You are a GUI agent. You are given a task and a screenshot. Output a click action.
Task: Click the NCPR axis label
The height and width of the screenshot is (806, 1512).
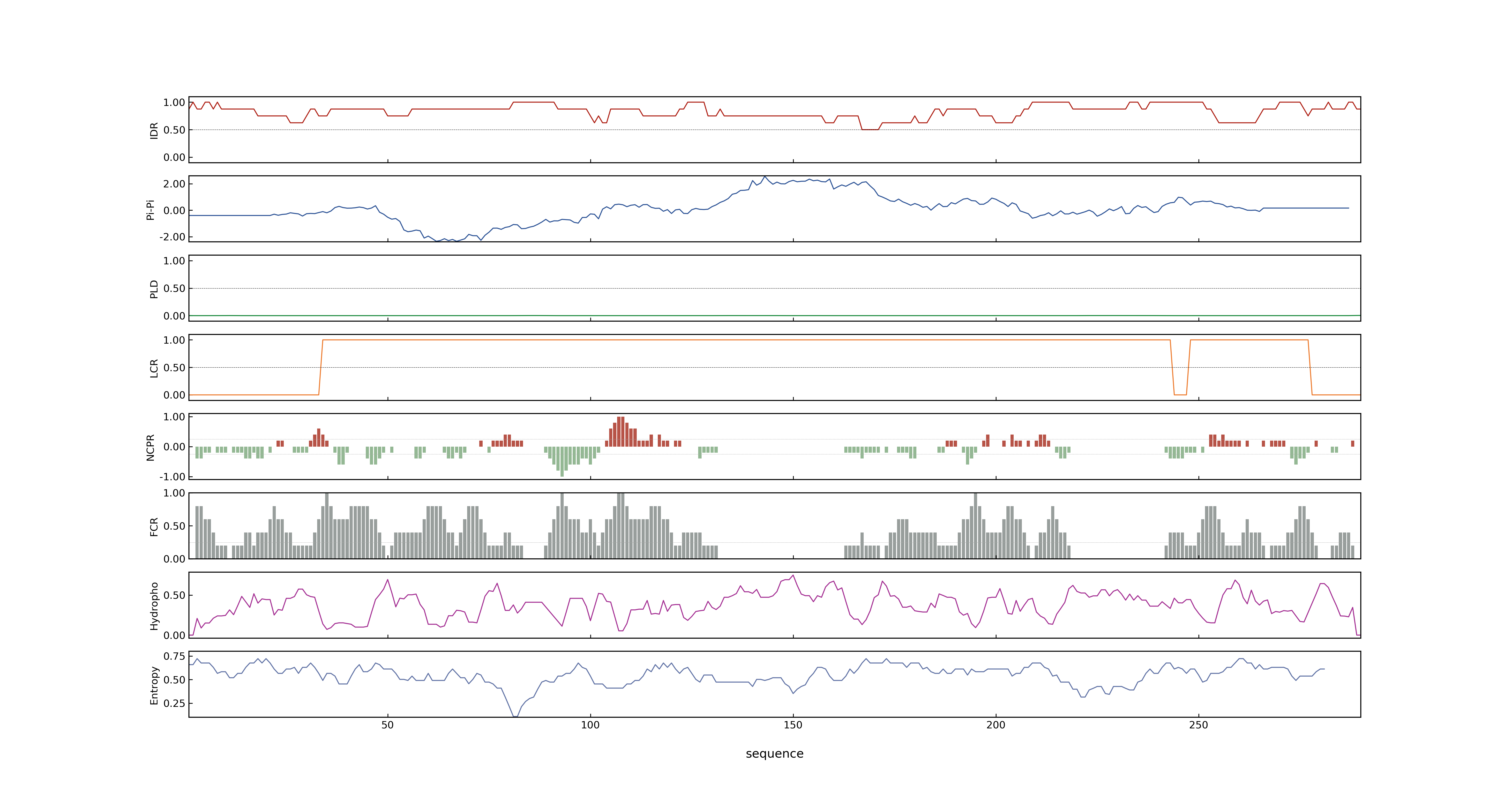pos(150,448)
